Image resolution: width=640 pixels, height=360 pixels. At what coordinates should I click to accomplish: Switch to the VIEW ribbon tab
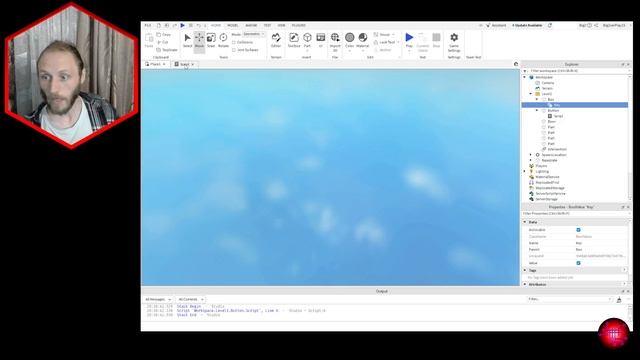click(x=281, y=25)
